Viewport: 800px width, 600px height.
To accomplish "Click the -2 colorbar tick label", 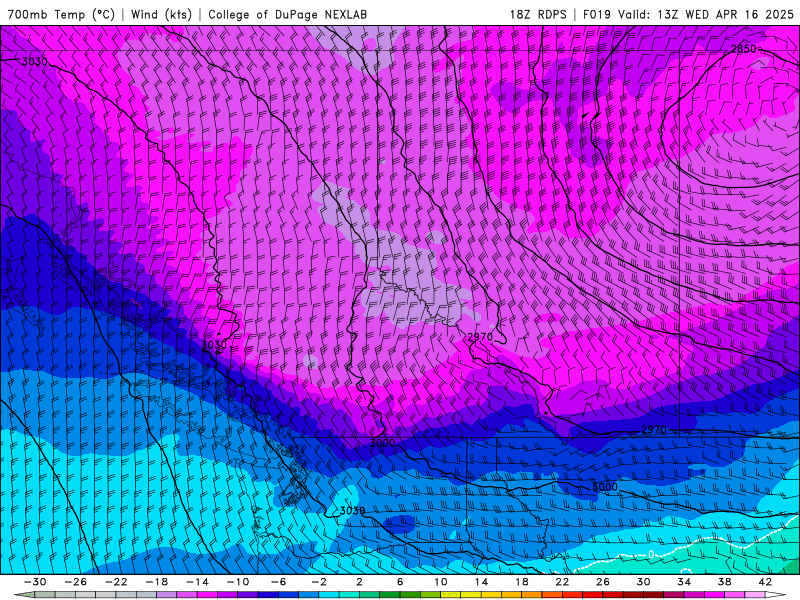I will click(319, 582).
